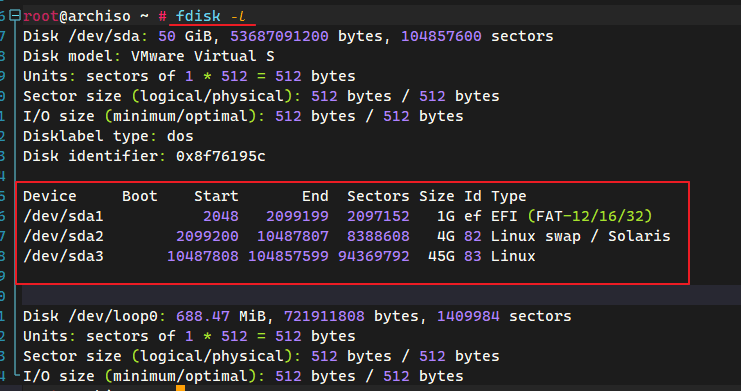
Task: Click the /dev/sda3 device entry
Action: [x=63, y=256]
